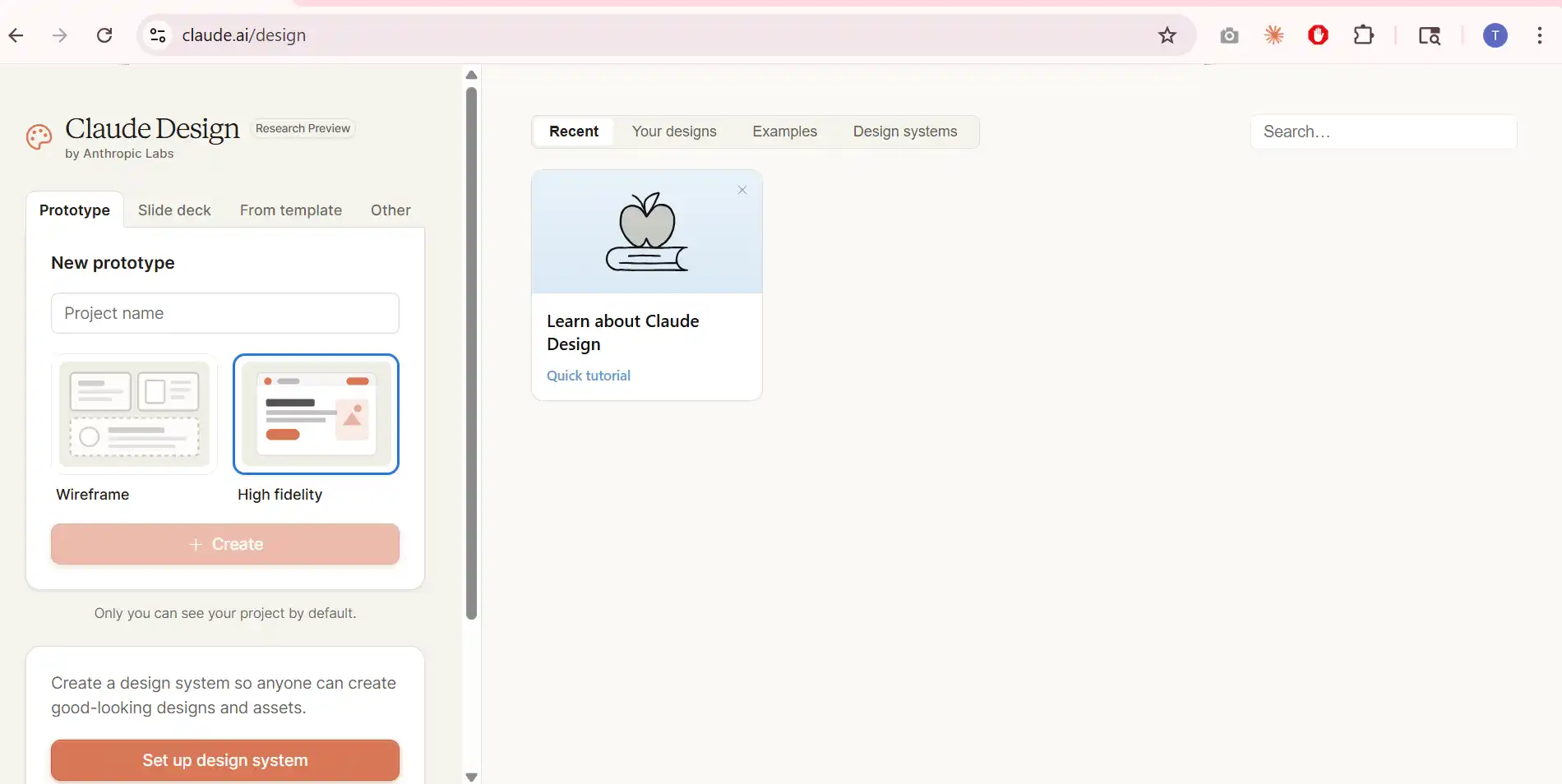Open the orange Claude extension icon
This screenshot has height=784, width=1562.
point(1274,35)
